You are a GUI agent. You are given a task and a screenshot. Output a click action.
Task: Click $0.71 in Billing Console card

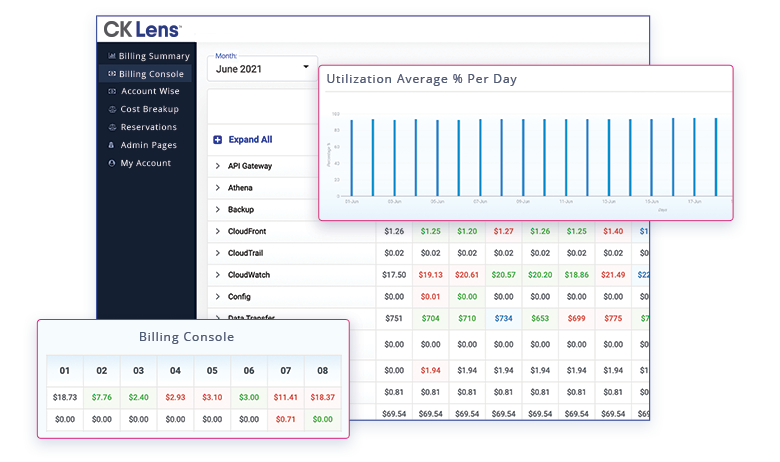point(286,419)
